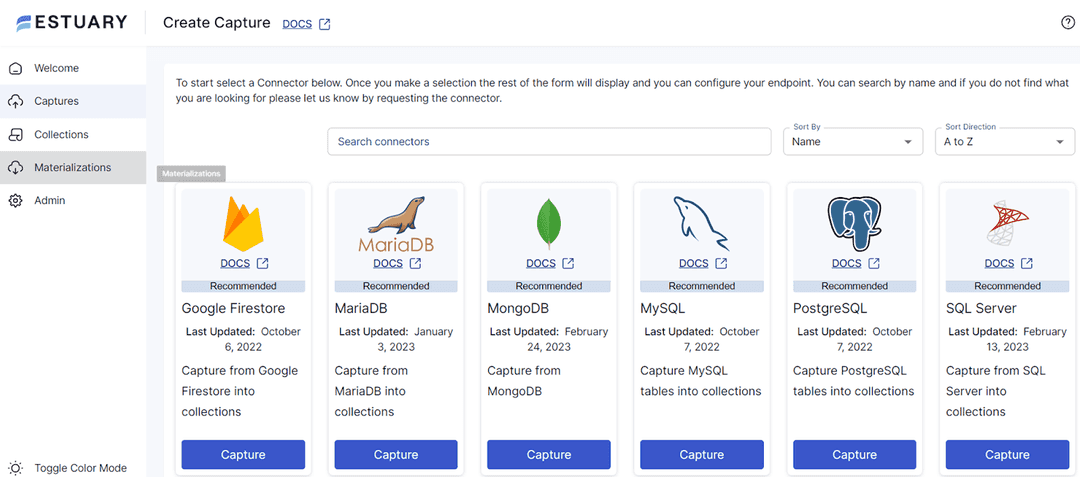
Task: Click Capture button for PostgreSQL
Action: click(855, 454)
